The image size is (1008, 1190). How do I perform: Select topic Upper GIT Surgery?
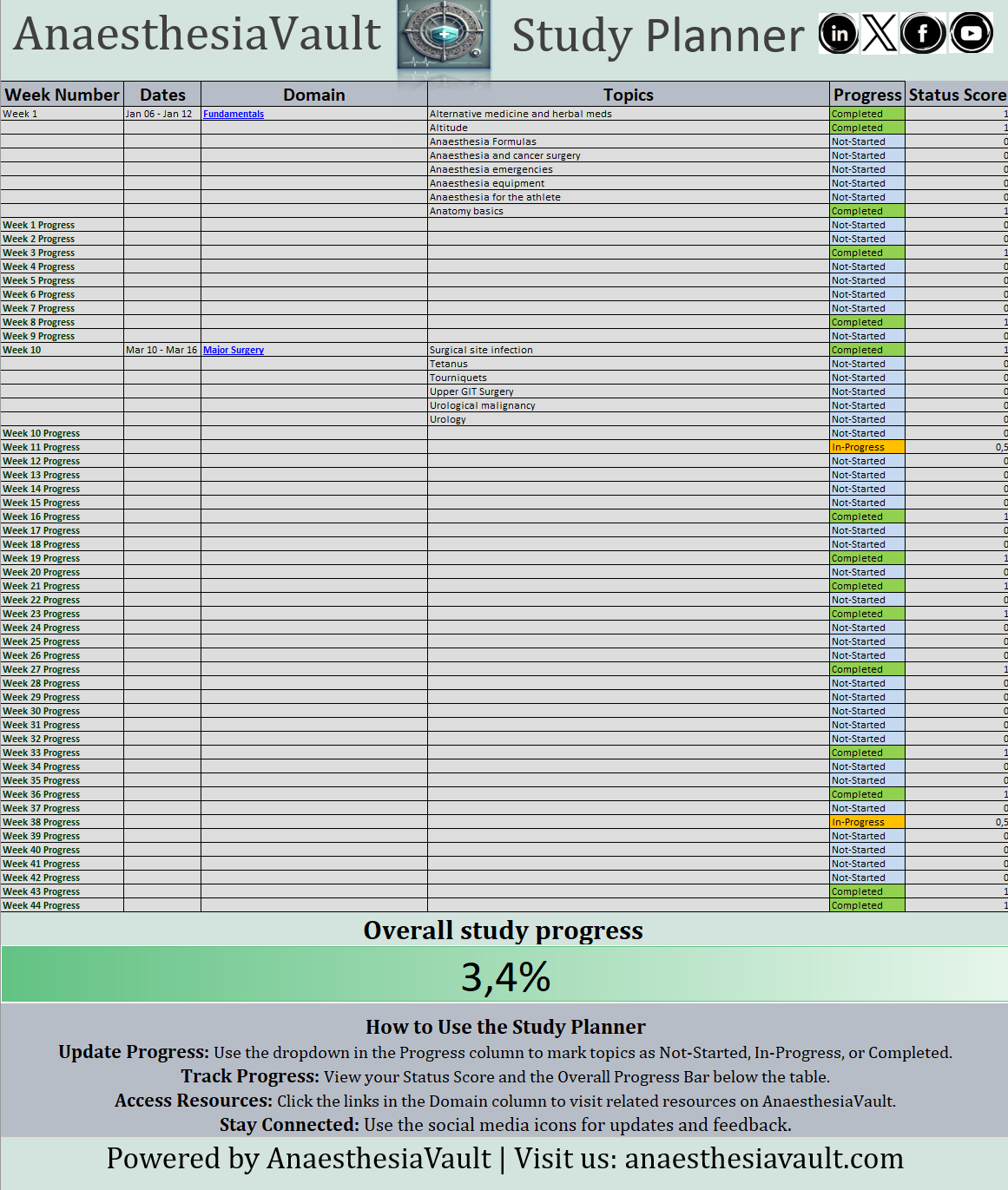pyautogui.click(x=629, y=391)
